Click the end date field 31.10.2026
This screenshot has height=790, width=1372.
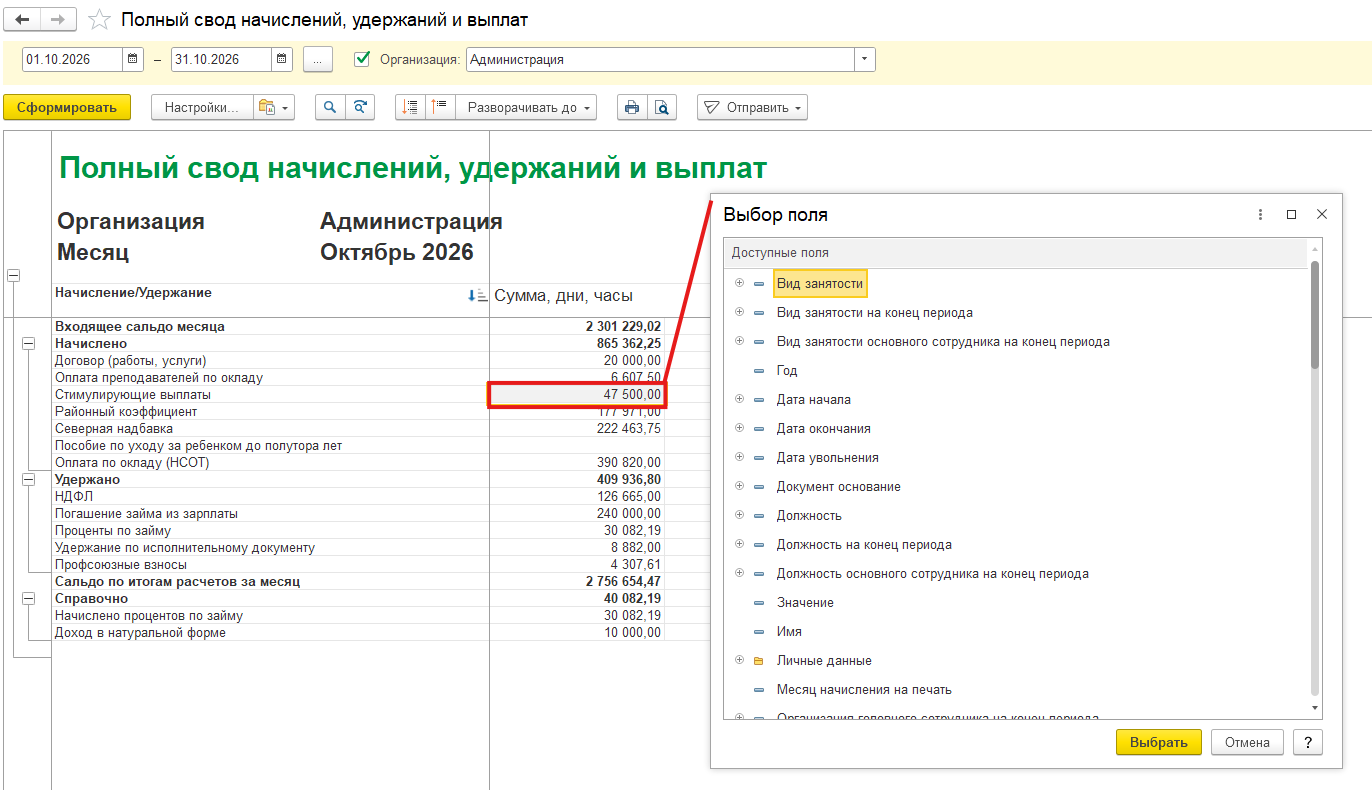tap(221, 59)
